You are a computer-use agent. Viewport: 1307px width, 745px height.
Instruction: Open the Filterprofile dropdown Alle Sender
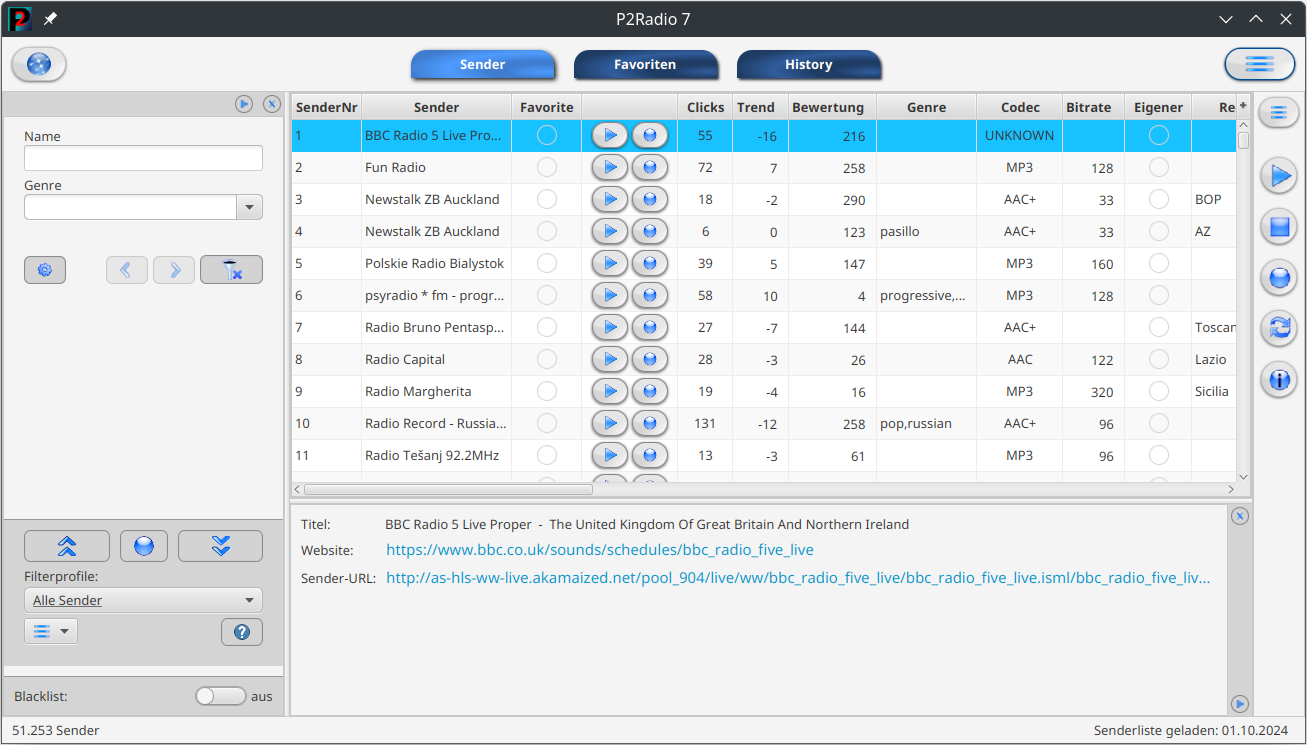click(x=143, y=600)
